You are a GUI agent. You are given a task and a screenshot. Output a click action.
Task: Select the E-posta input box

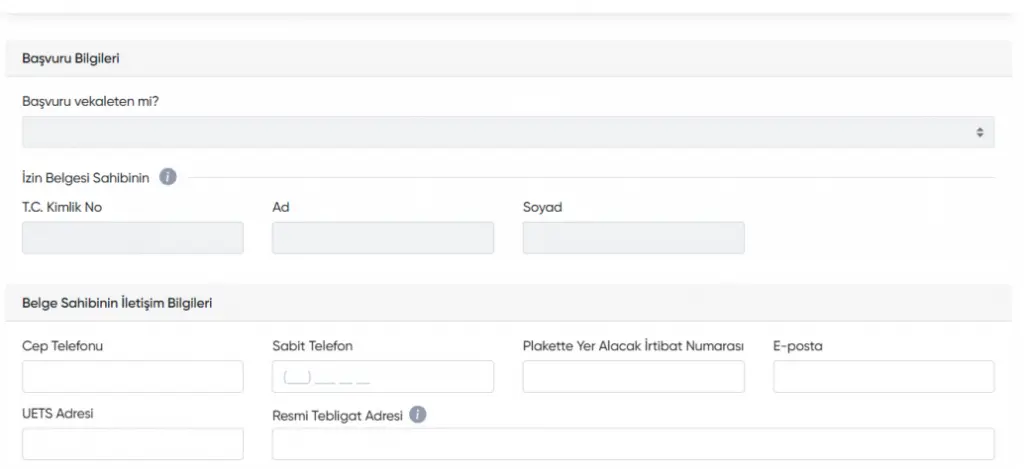tap(883, 377)
